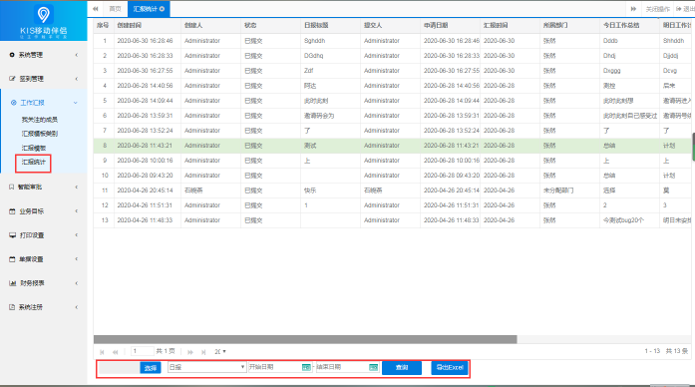Click the page number input box
695x387 pixels.
pos(142,352)
